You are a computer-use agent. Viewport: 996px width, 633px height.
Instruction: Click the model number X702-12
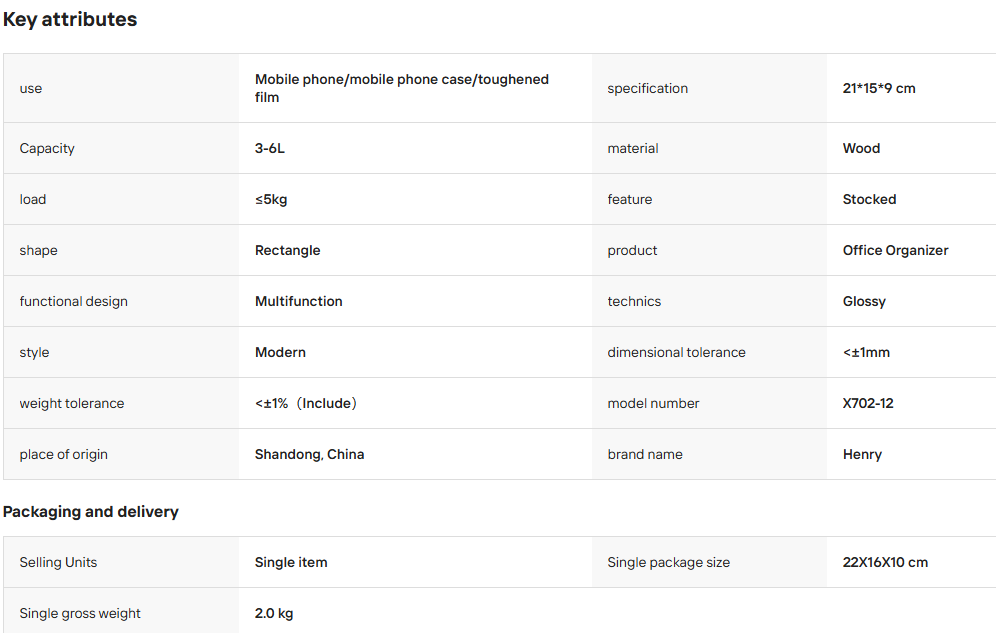(868, 404)
